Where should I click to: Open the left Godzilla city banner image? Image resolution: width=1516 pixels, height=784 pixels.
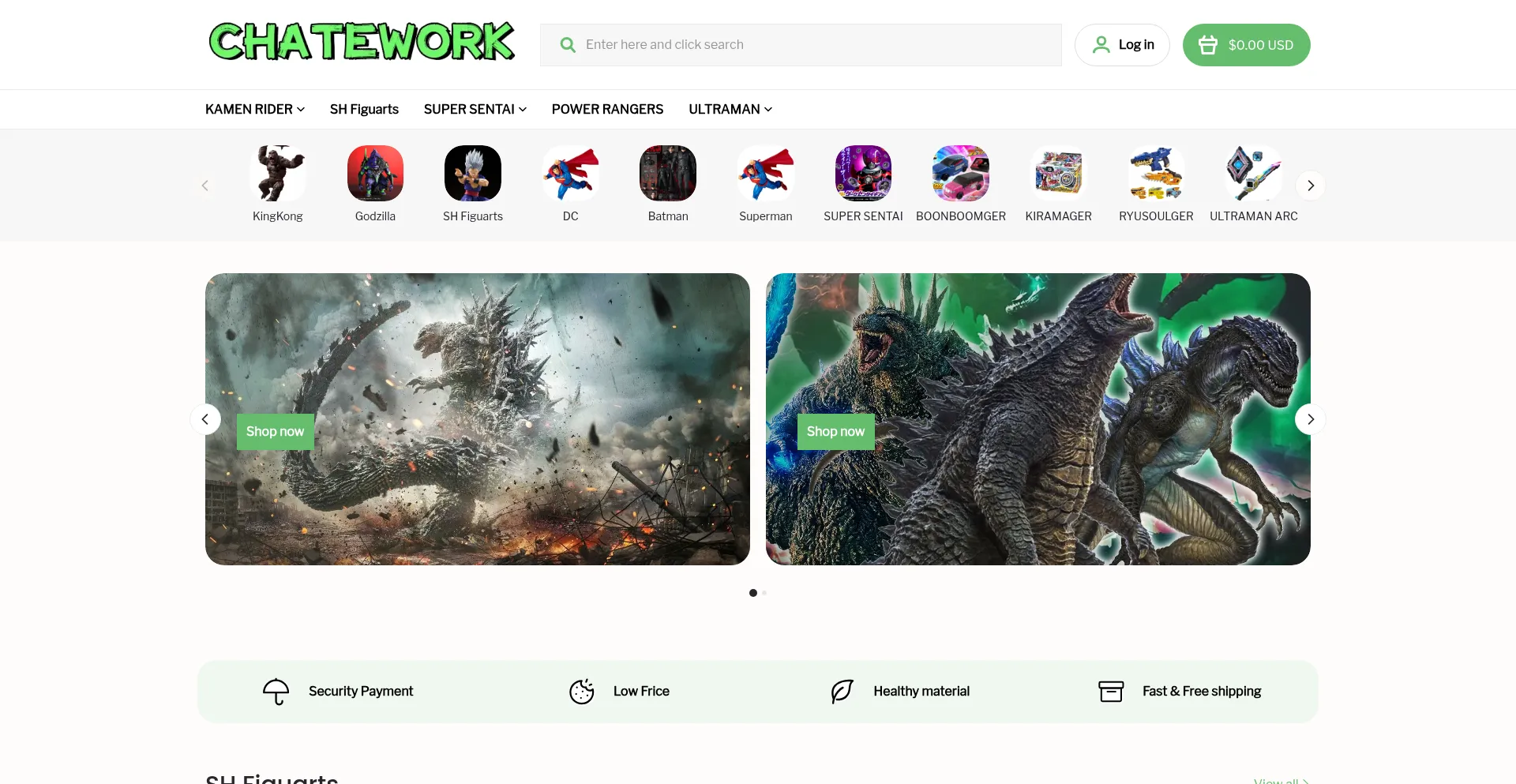point(478,419)
